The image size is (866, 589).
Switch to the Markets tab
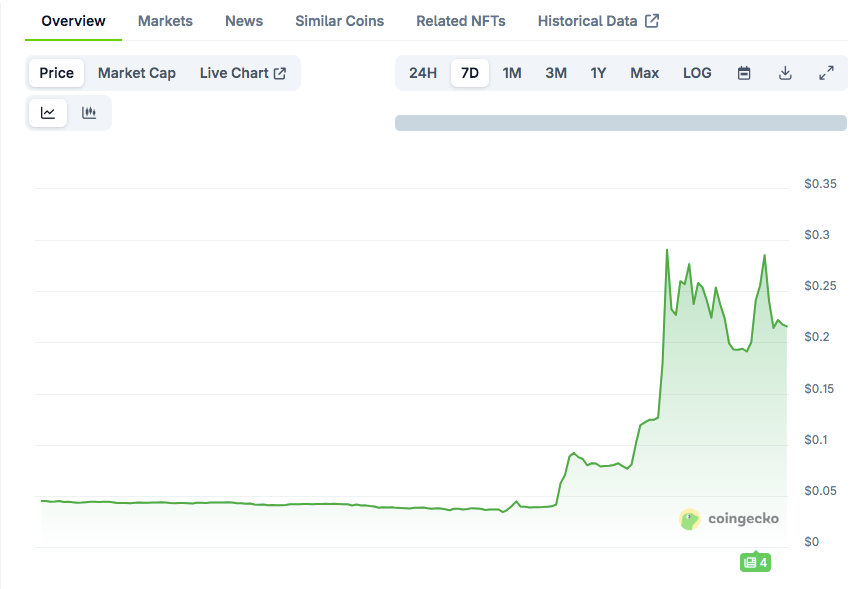point(165,21)
